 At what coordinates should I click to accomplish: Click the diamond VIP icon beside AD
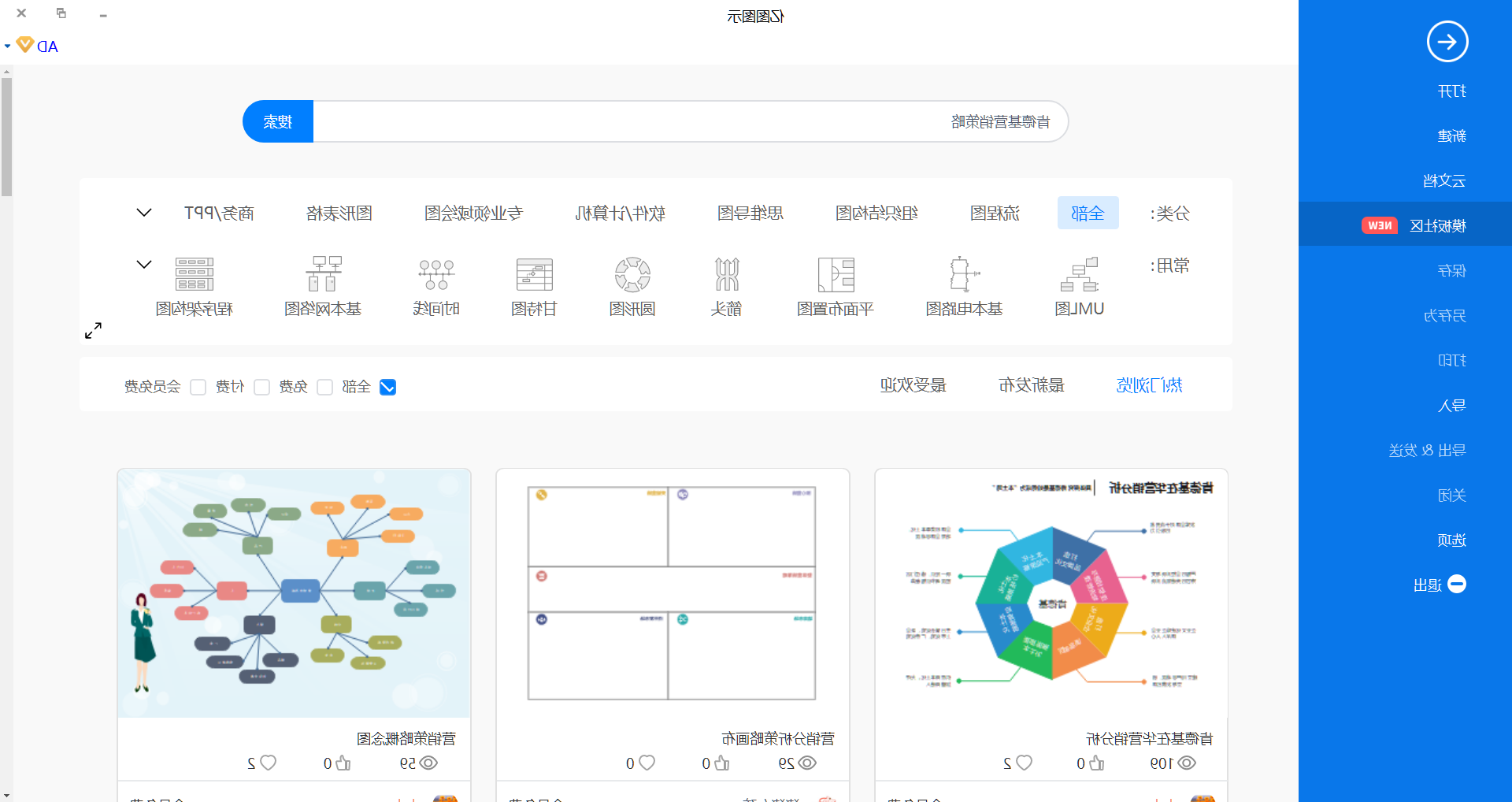[x=25, y=45]
